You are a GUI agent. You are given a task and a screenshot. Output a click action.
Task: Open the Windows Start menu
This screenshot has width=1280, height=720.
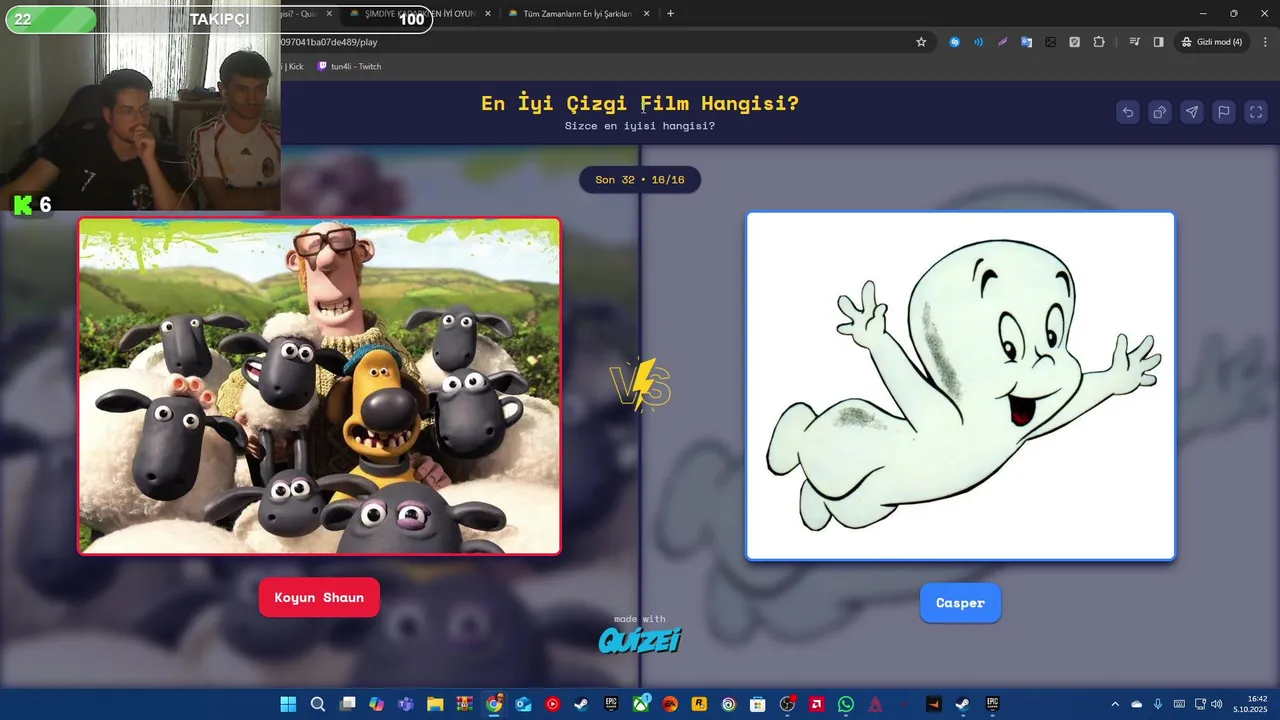click(x=288, y=704)
